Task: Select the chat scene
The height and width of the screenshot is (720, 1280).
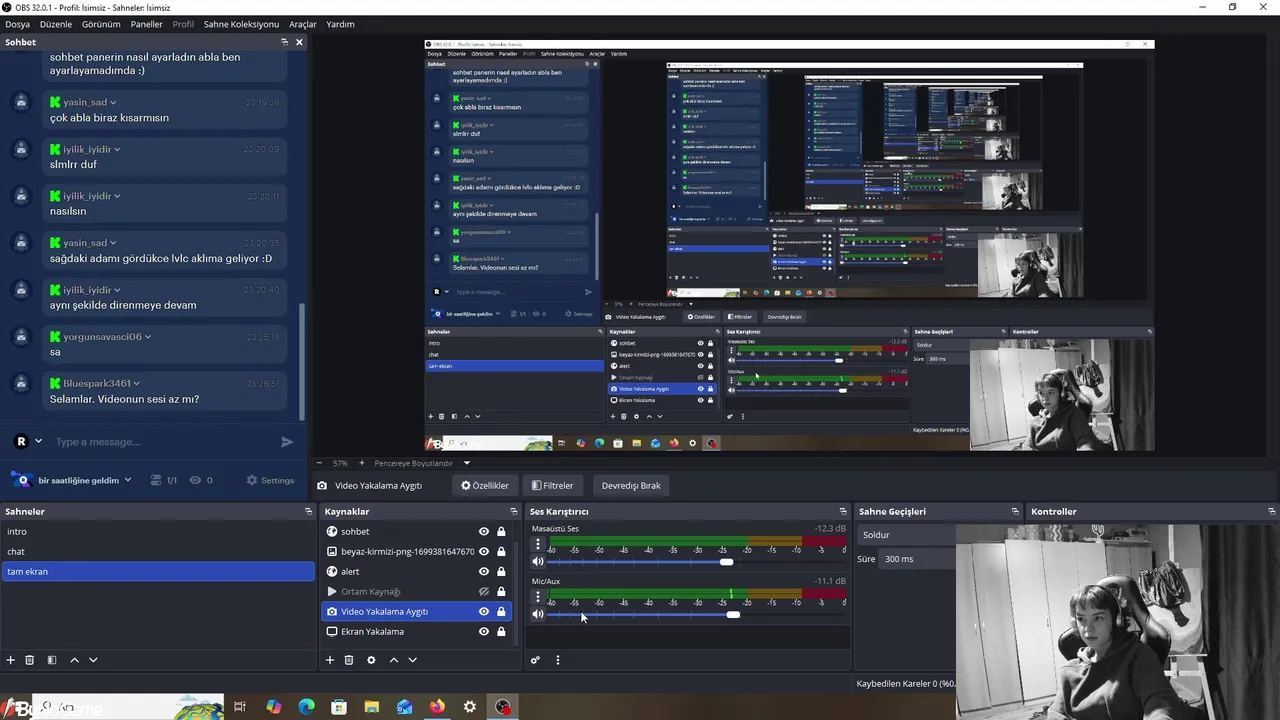Action: 158,552
